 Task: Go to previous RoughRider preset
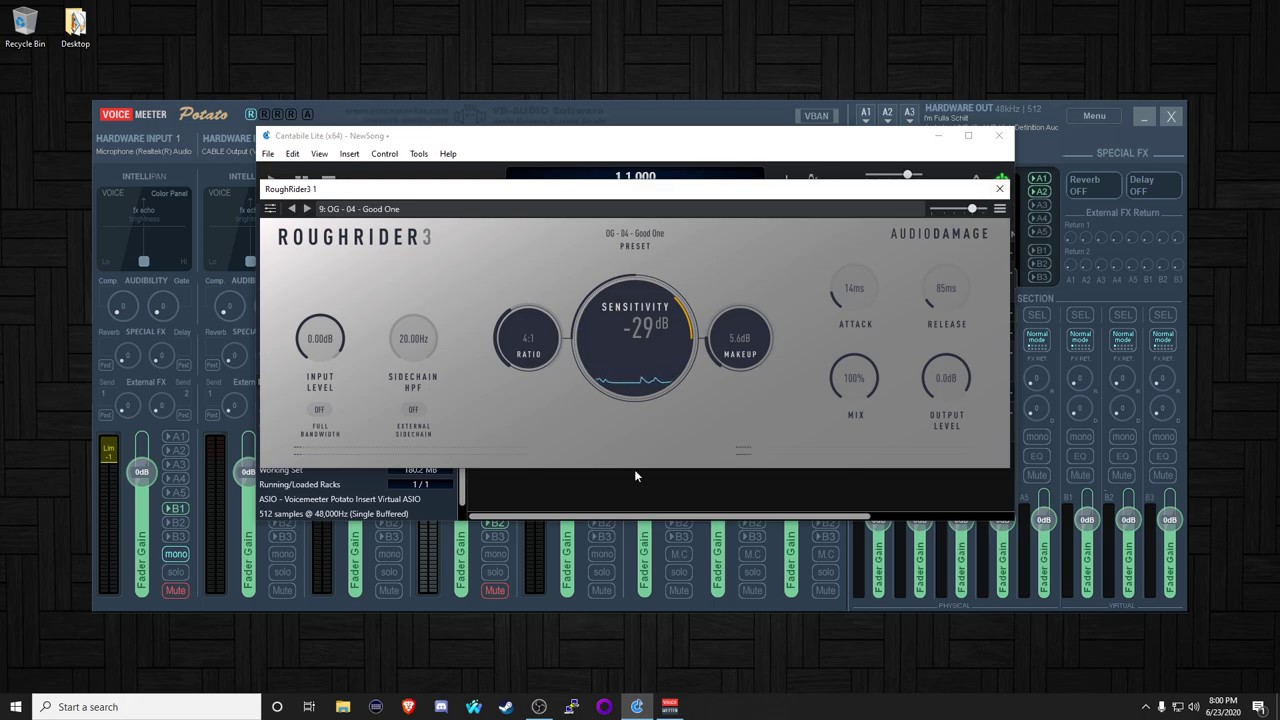291,209
